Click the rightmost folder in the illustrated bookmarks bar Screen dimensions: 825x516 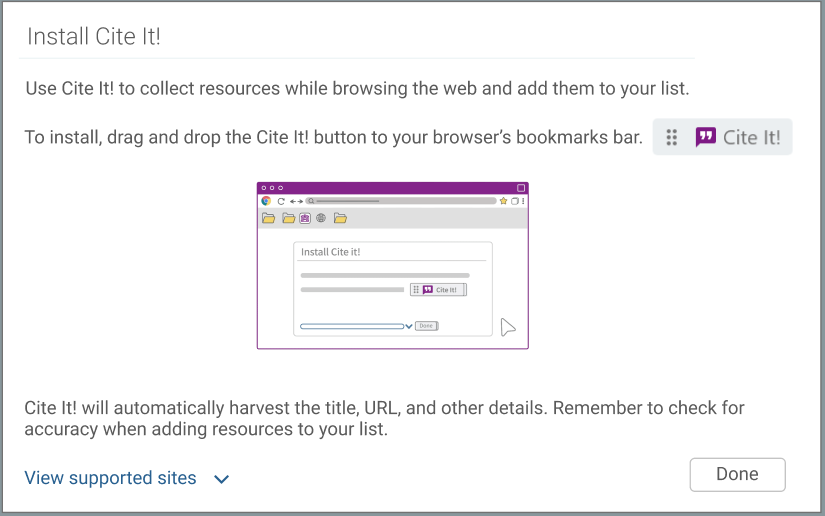coord(340,218)
